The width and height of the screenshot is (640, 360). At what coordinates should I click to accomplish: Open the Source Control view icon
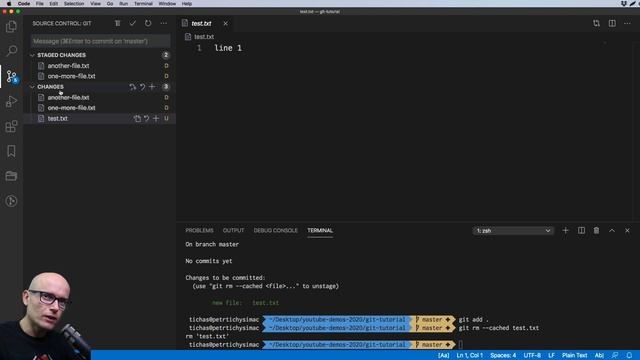11,76
